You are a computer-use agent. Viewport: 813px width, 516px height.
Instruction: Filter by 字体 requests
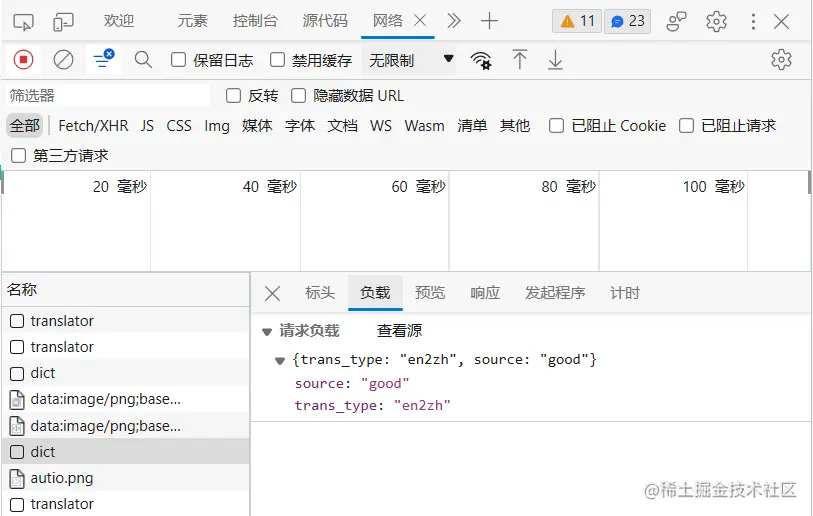tap(300, 126)
